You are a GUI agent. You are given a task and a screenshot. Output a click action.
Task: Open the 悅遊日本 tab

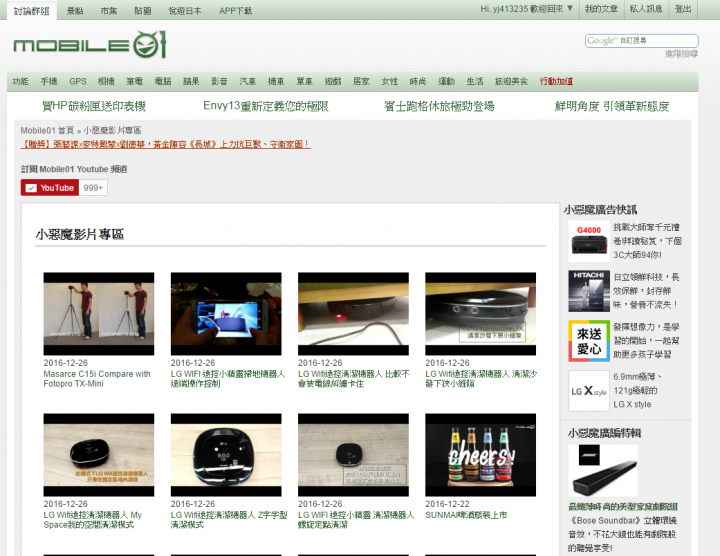pyautogui.click(x=185, y=11)
